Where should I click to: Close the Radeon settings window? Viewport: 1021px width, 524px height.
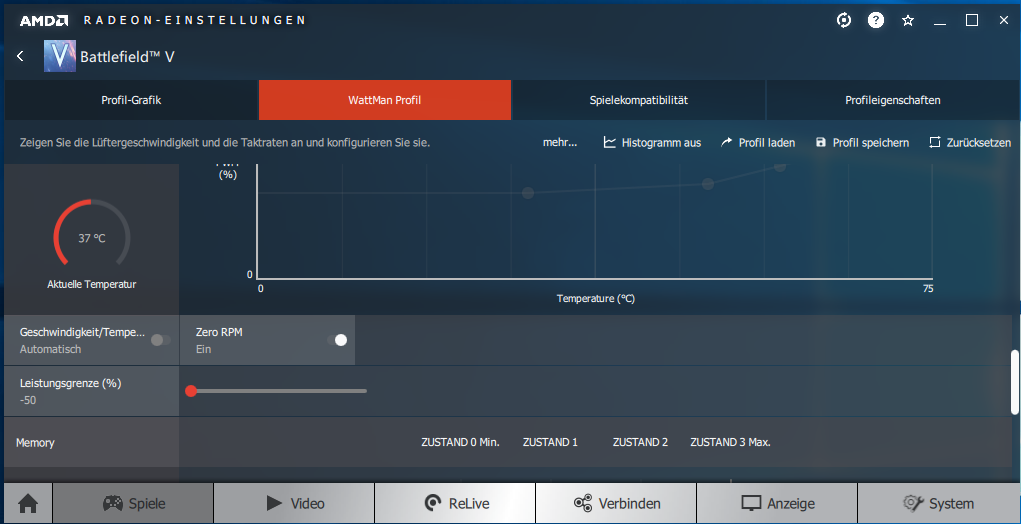[x=1004, y=21]
